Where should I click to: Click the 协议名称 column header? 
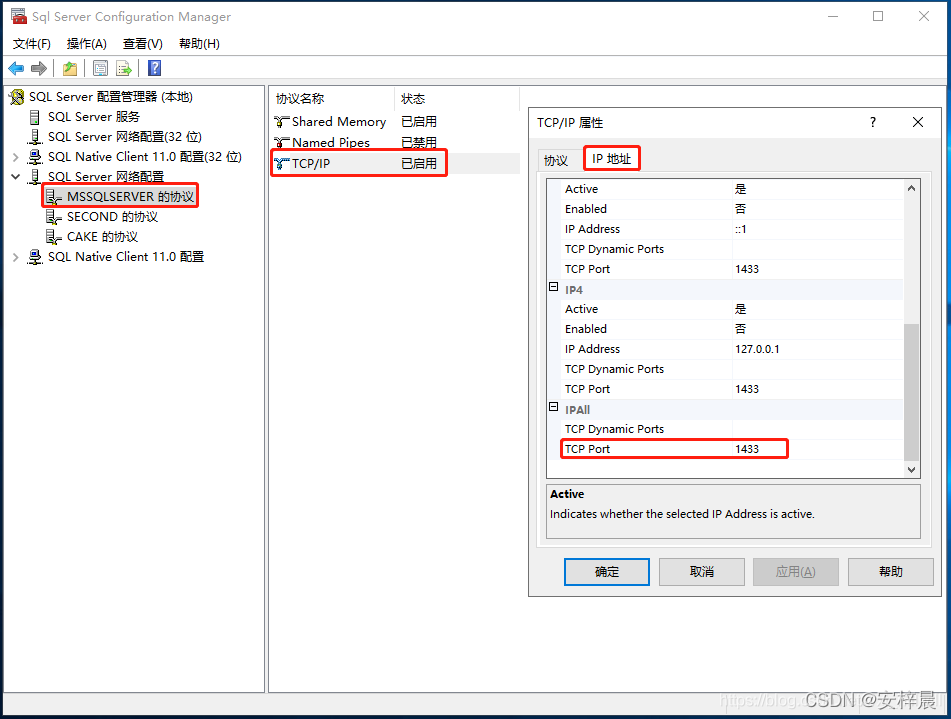coord(332,99)
